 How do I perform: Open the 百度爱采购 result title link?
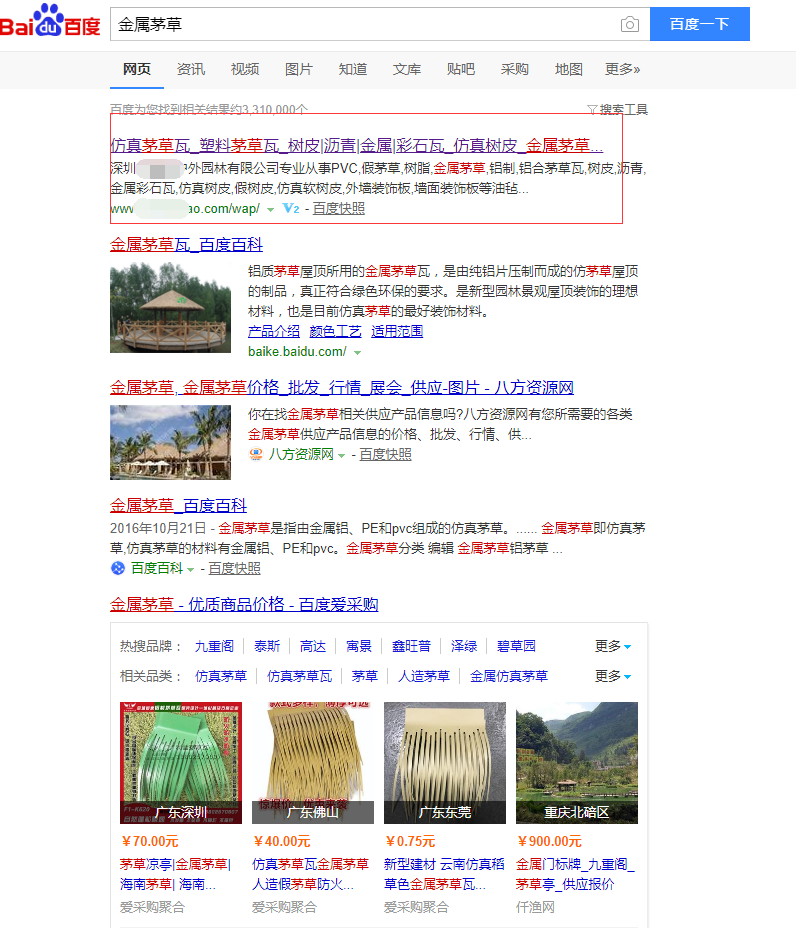244,604
